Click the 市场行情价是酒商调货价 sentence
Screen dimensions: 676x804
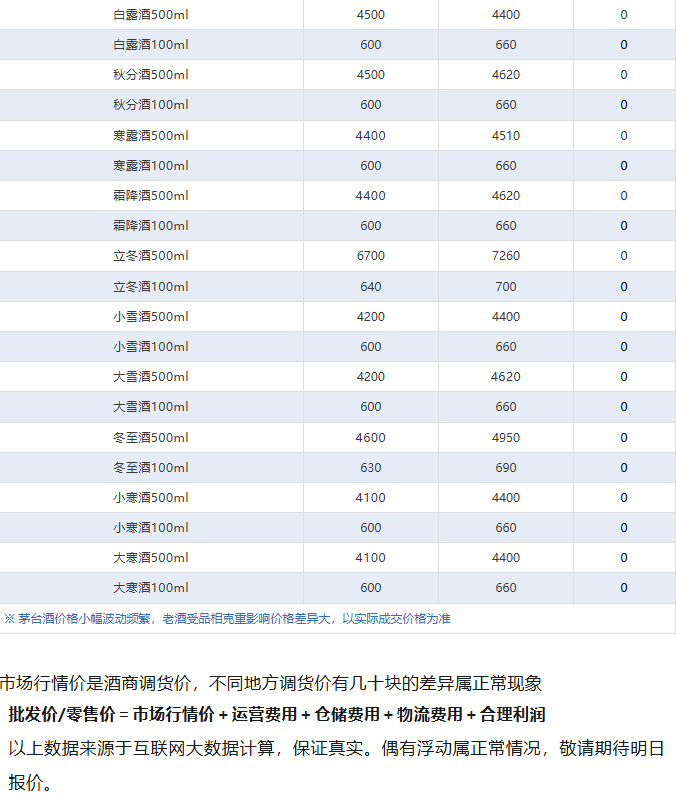[271, 684]
